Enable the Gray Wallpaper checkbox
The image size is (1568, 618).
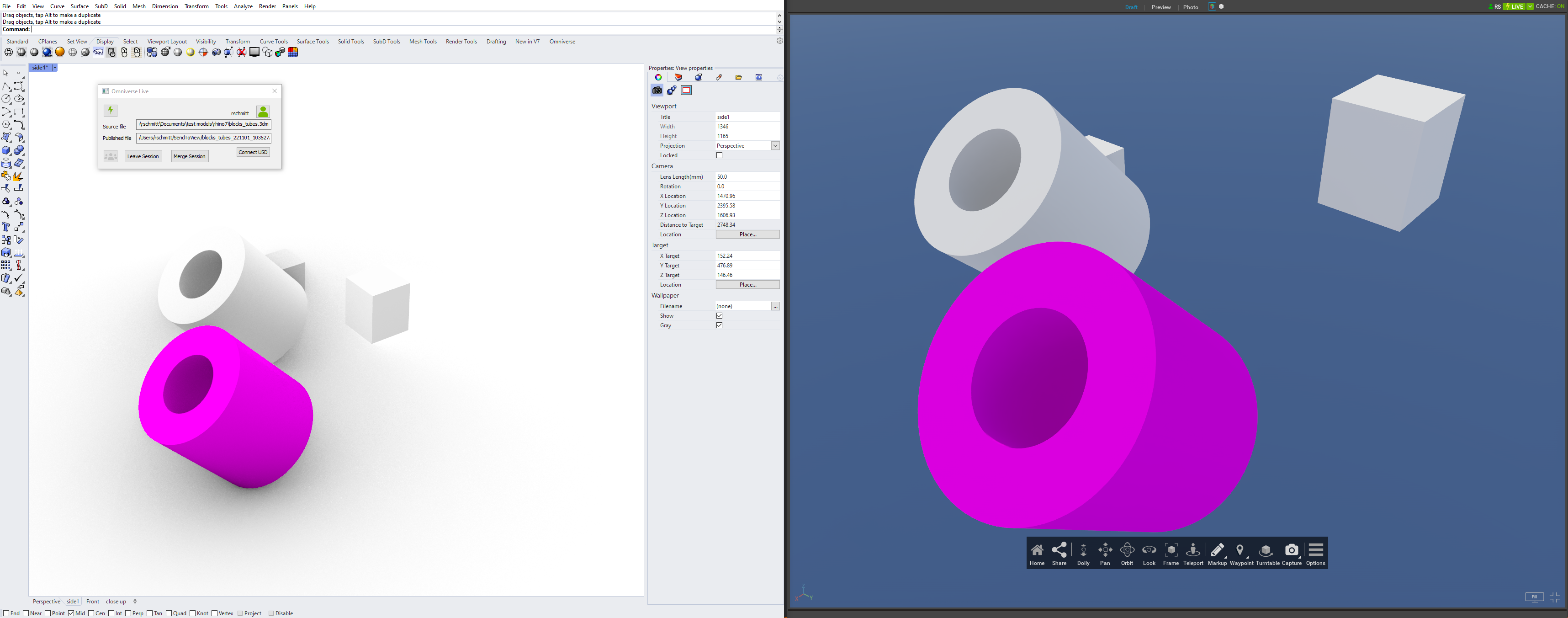719,325
